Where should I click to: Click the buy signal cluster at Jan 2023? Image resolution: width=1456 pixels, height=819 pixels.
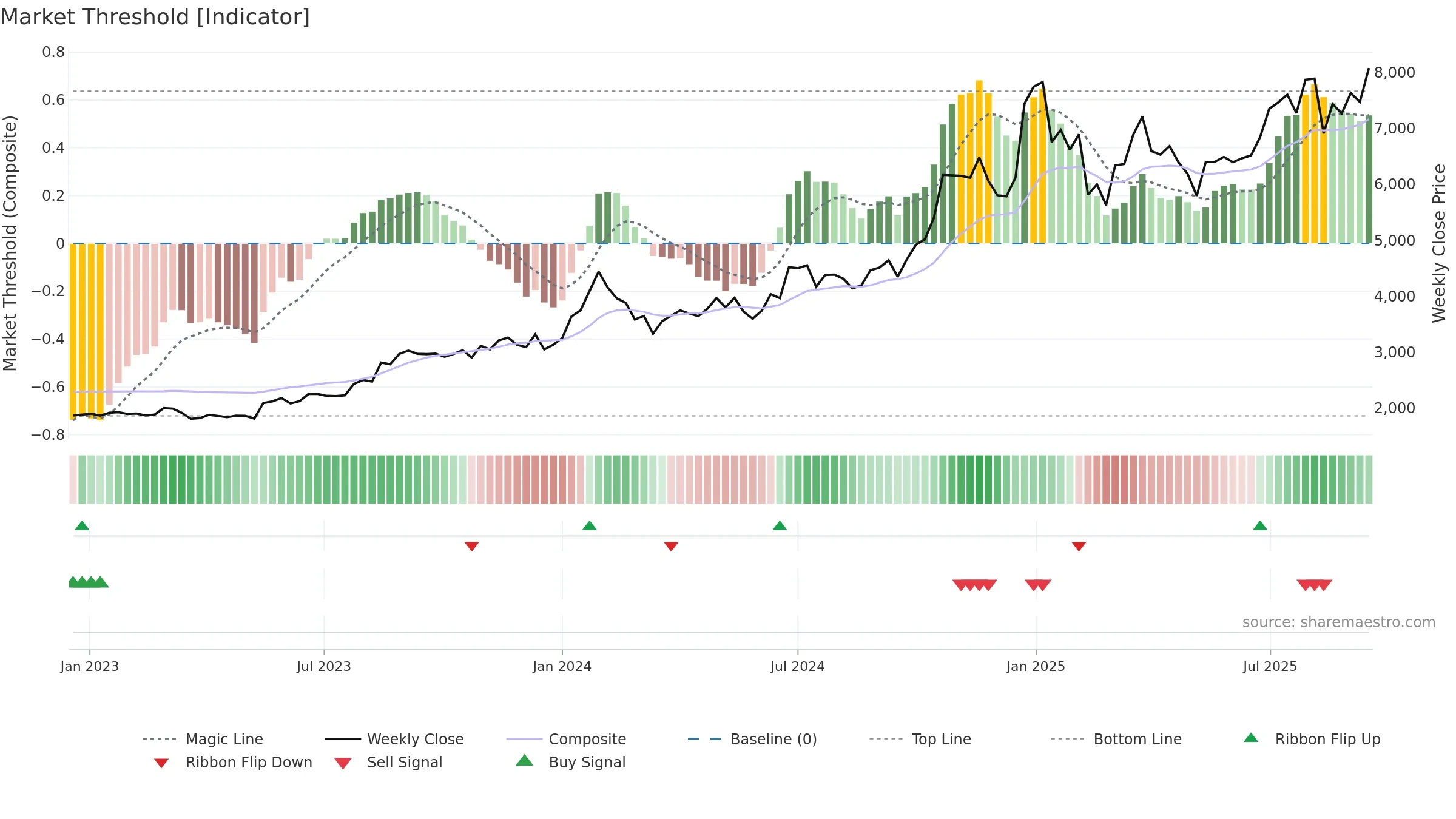[89, 582]
